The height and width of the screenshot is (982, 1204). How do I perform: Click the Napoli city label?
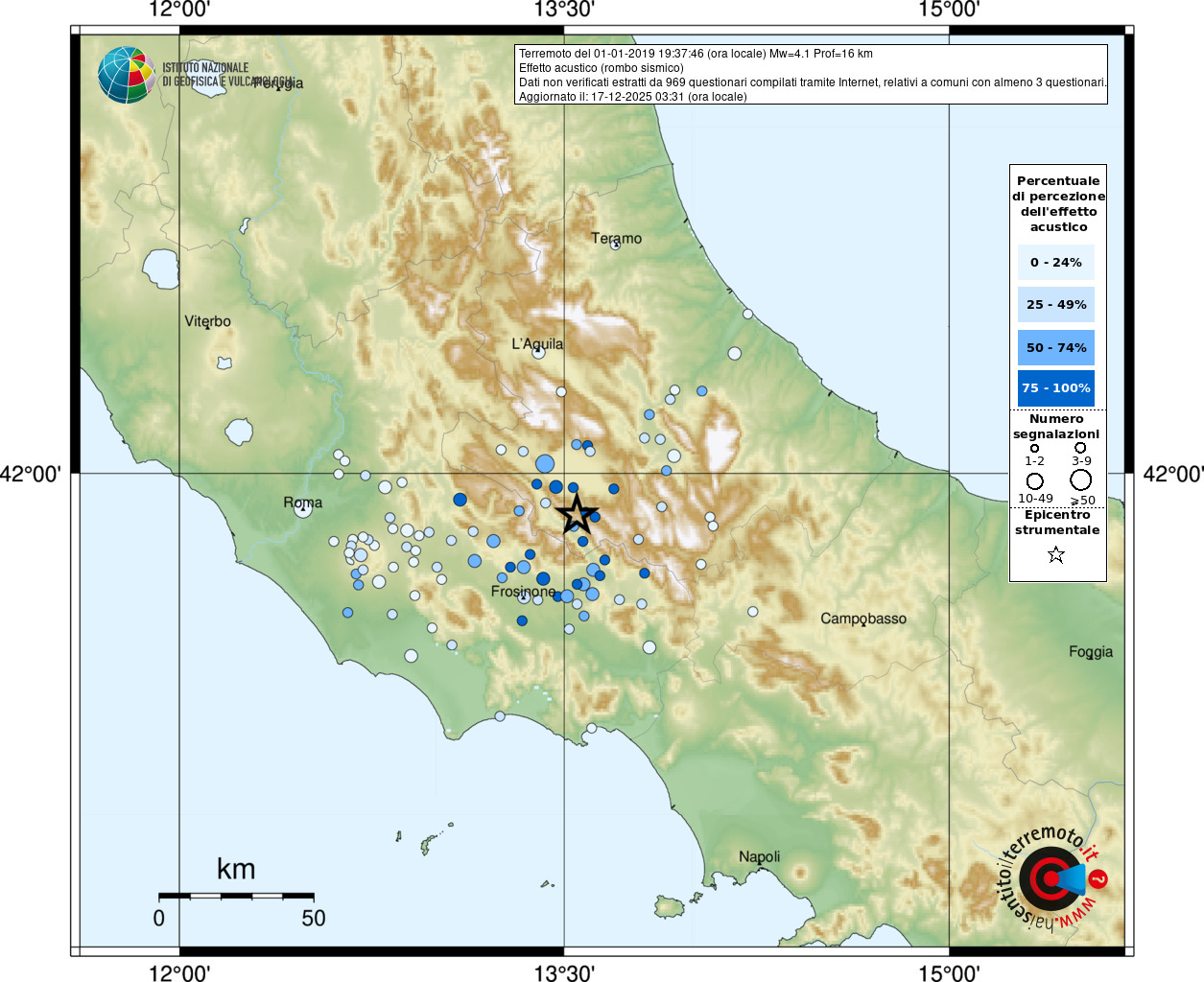pos(759,856)
